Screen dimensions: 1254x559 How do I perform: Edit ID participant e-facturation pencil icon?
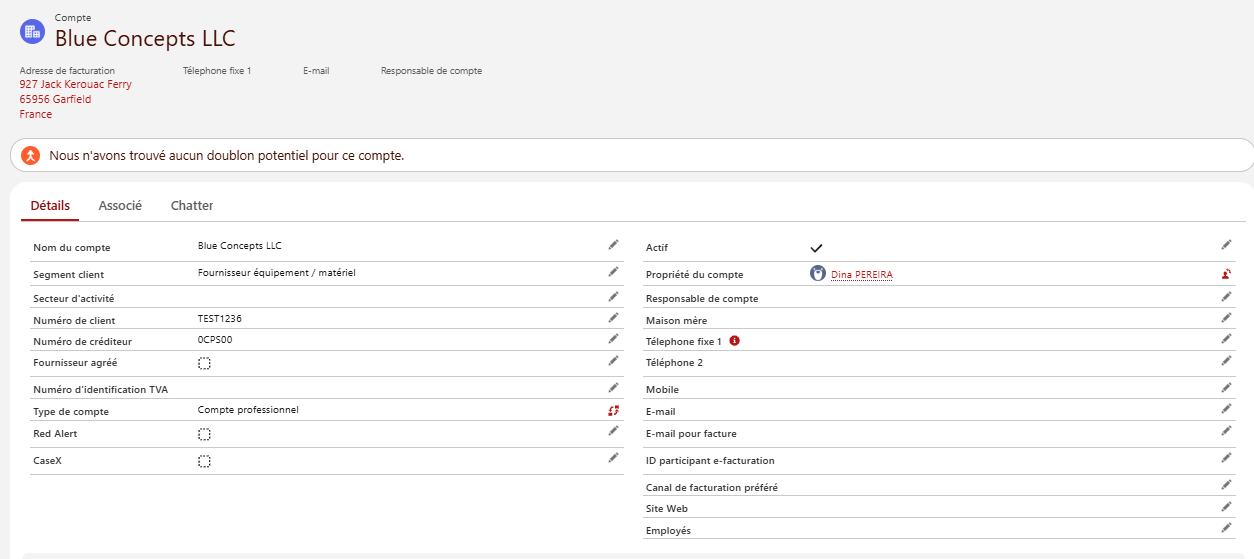click(x=1226, y=458)
